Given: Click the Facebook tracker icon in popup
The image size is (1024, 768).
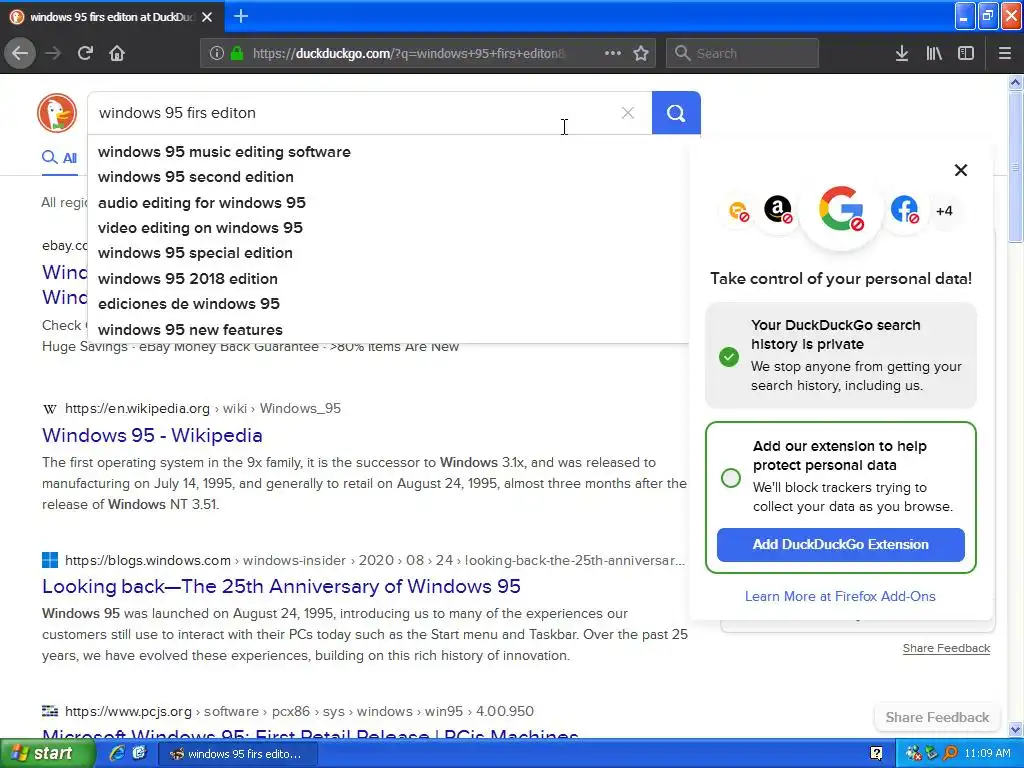Looking at the screenshot, I should [x=904, y=210].
